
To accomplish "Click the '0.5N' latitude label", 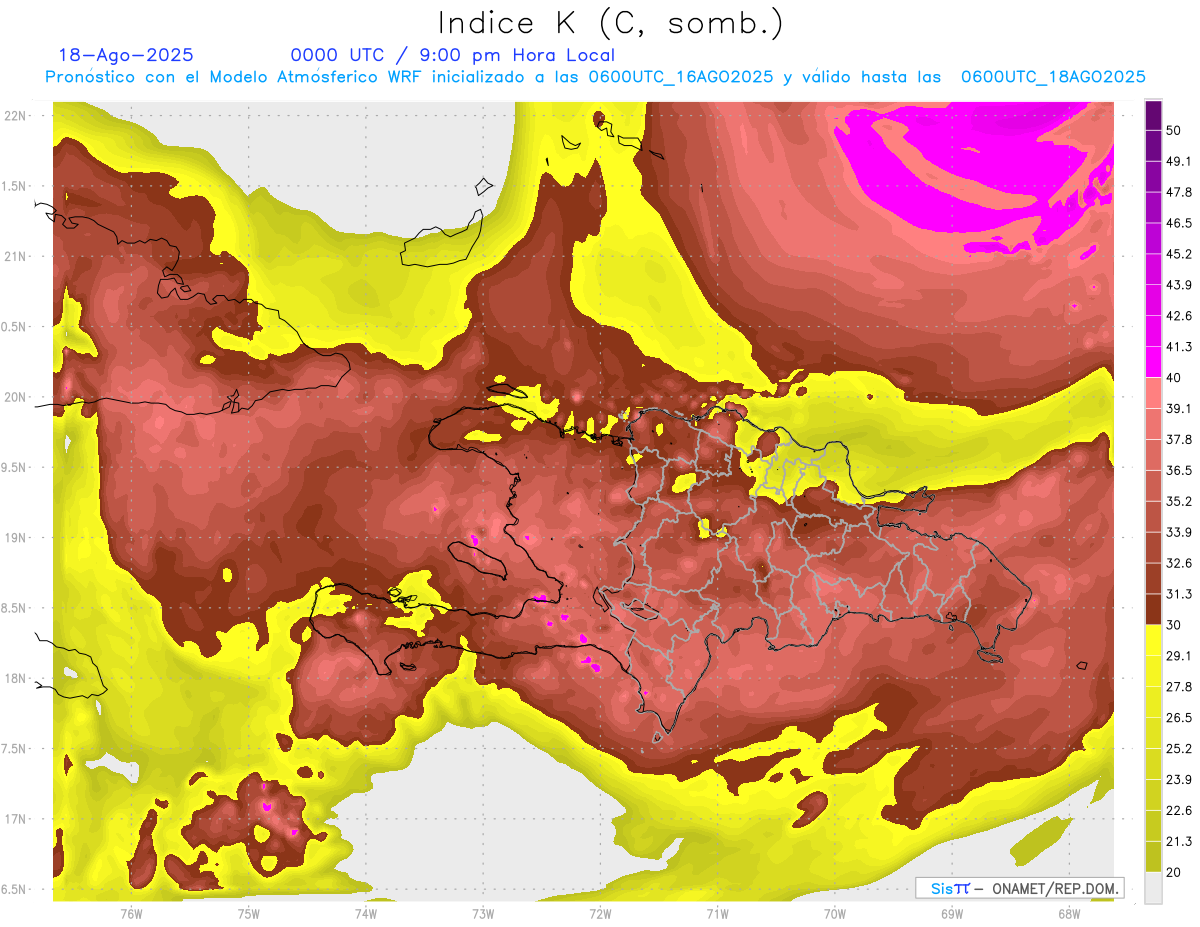I will pos(14,327).
